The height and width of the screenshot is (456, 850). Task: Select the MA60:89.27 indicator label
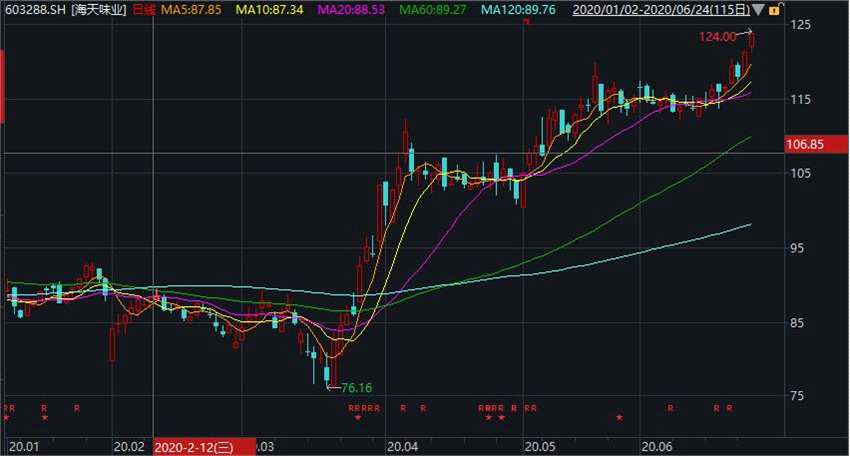click(432, 9)
